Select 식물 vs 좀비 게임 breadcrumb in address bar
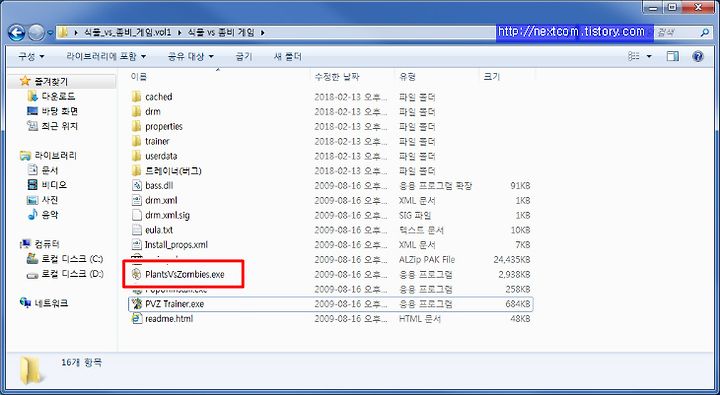 coord(220,33)
